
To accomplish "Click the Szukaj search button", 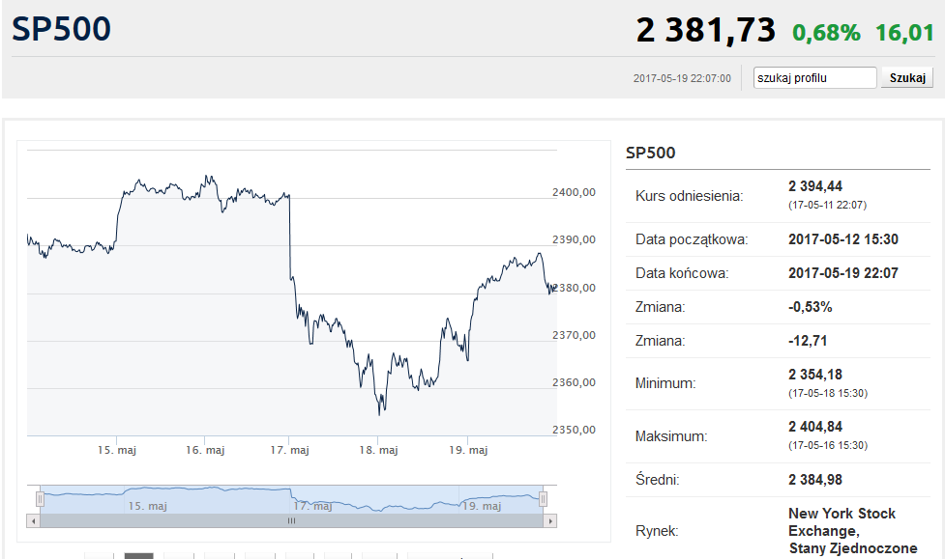I will tap(907, 78).
